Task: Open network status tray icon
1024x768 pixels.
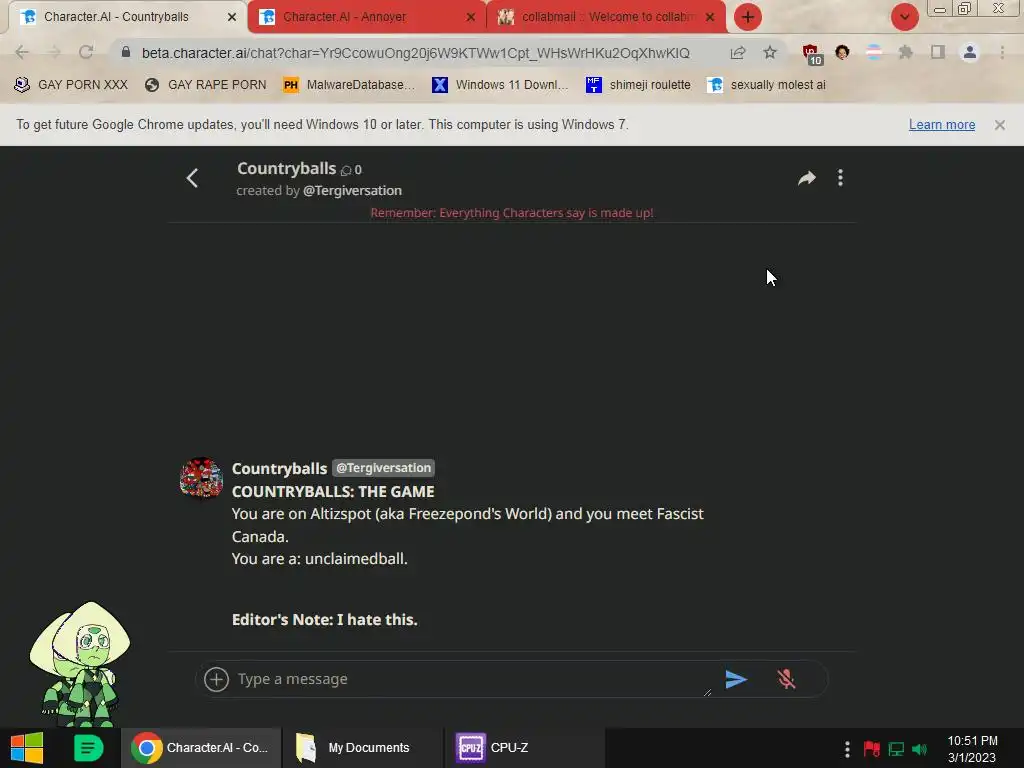Action: (x=896, y=749)
